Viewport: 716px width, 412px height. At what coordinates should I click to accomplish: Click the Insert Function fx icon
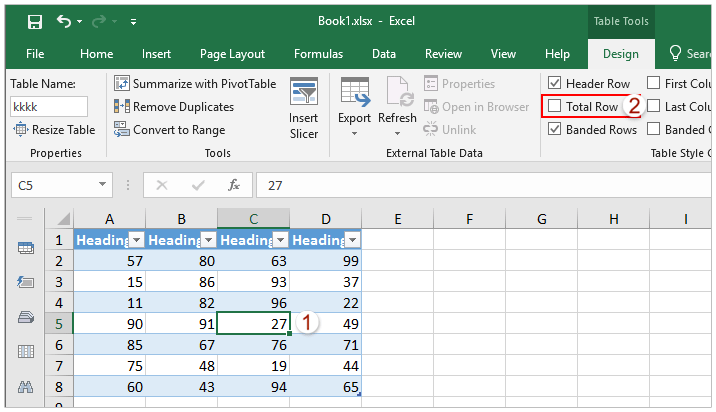coord(233,185)
